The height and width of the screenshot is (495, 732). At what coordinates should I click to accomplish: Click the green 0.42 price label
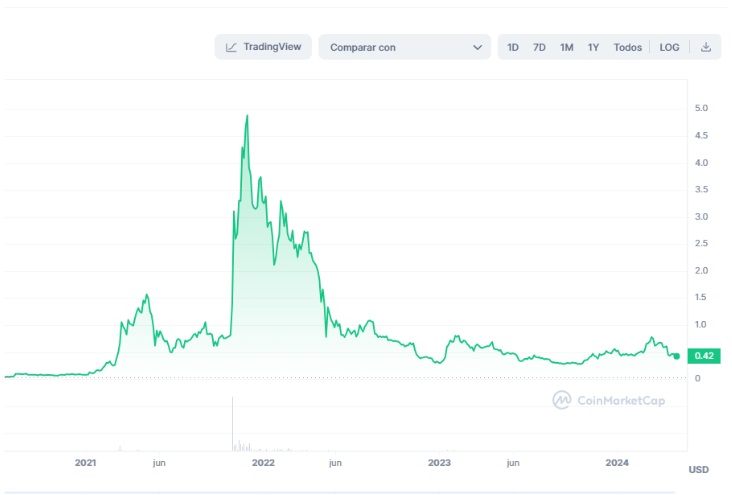704,356
